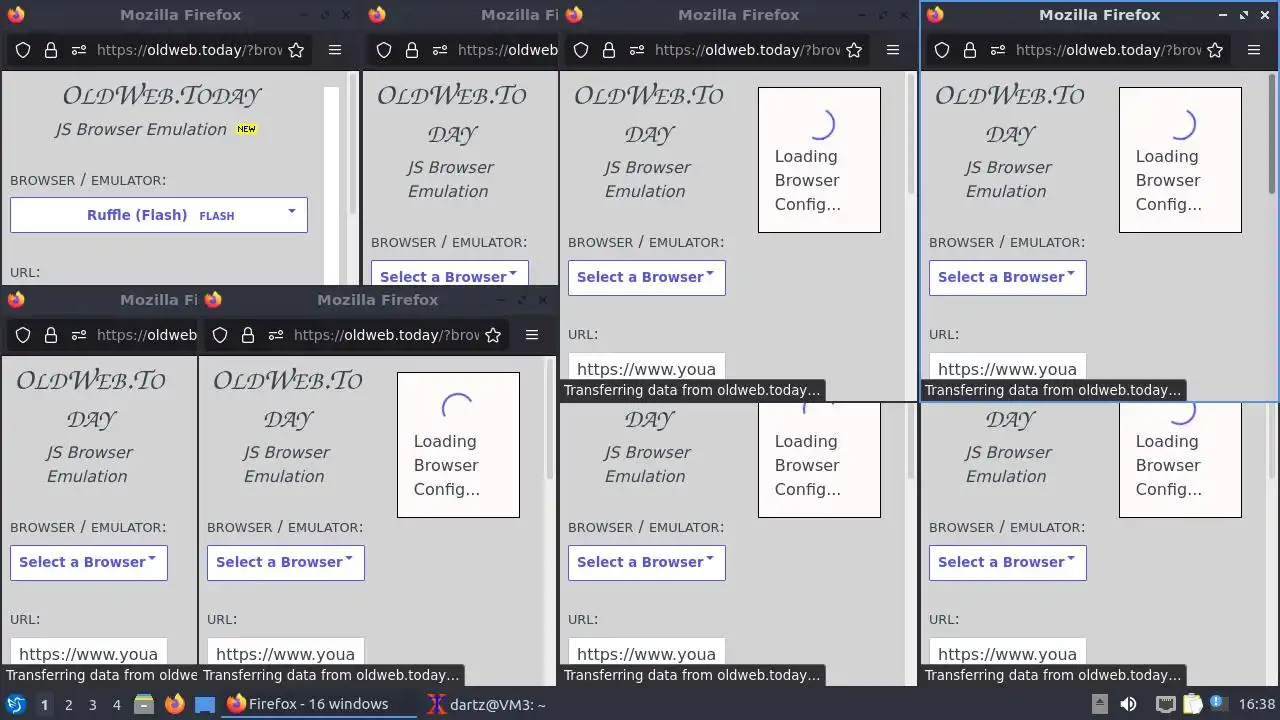Click the network icon in the system tray
This screenshot has width=1280, height=720.
tap(1165, 704)
